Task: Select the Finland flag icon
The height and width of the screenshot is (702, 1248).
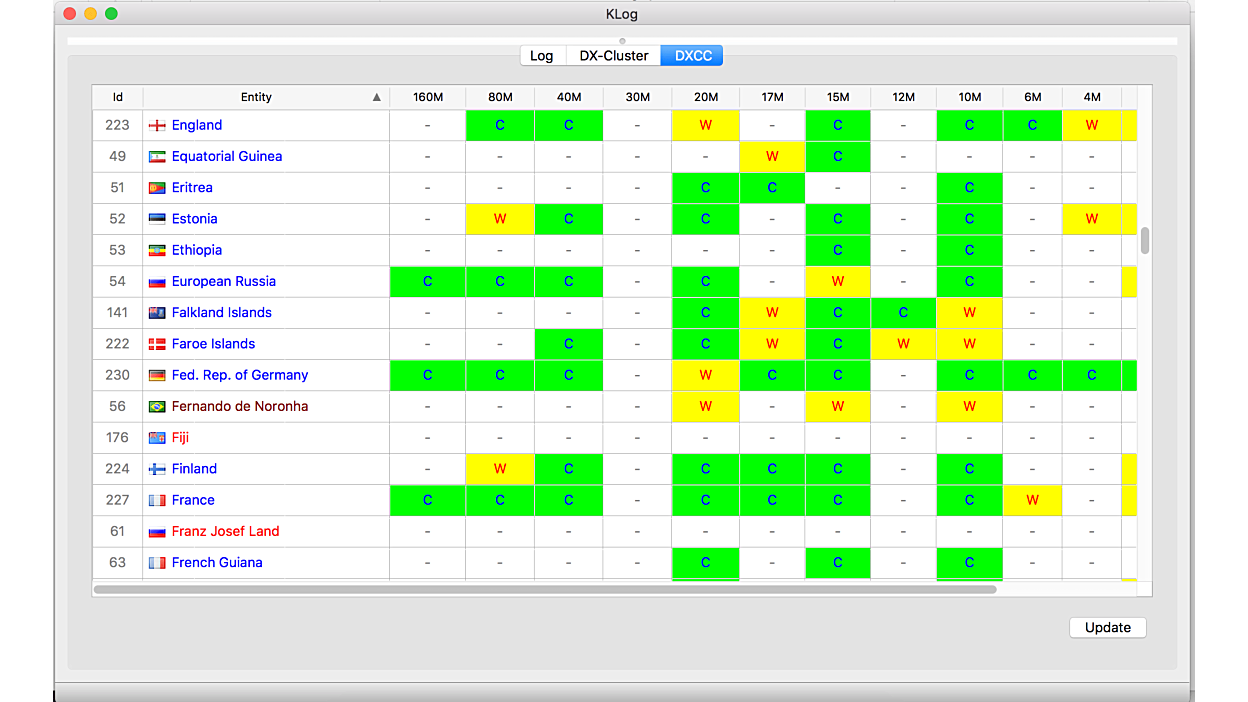Action: point(157,469)
